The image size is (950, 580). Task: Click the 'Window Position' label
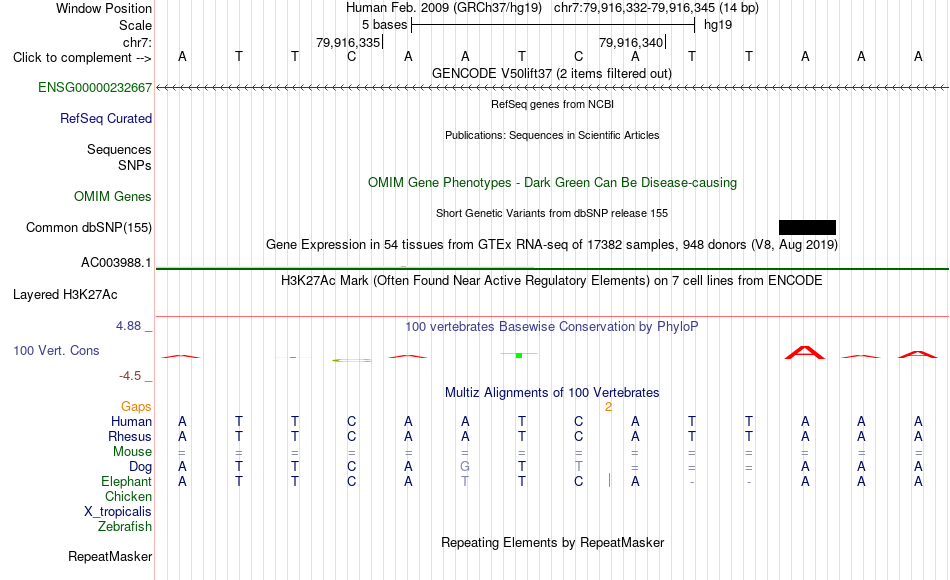tap(104, 8)
